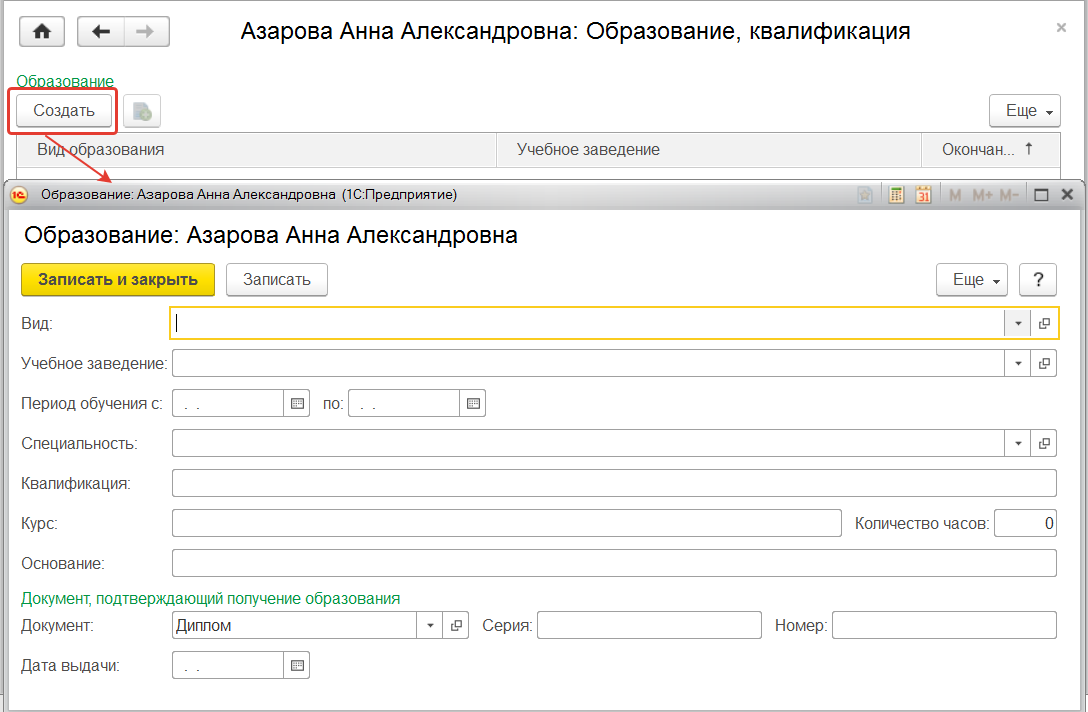Click open-form icon next to Специальность field

[1044, 443]
